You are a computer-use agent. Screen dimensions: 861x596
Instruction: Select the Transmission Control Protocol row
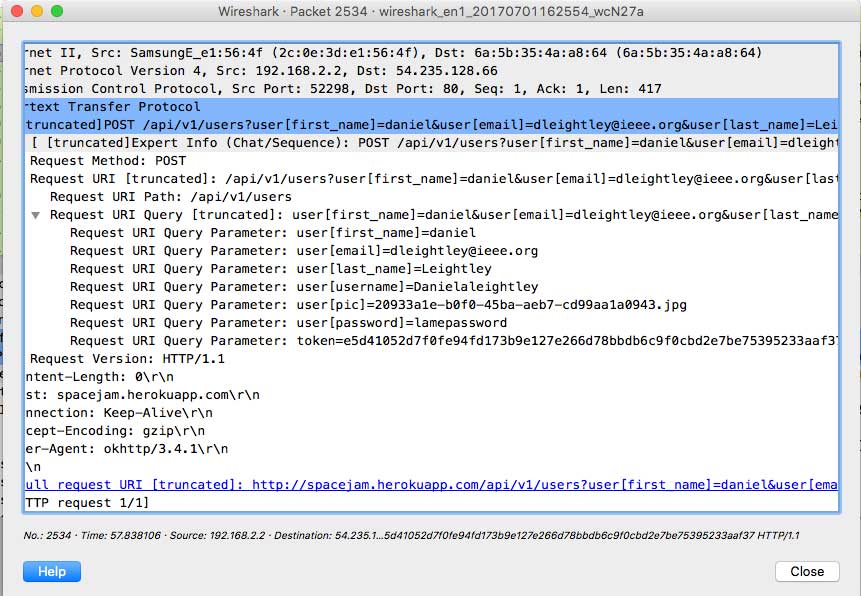point(432,89)
